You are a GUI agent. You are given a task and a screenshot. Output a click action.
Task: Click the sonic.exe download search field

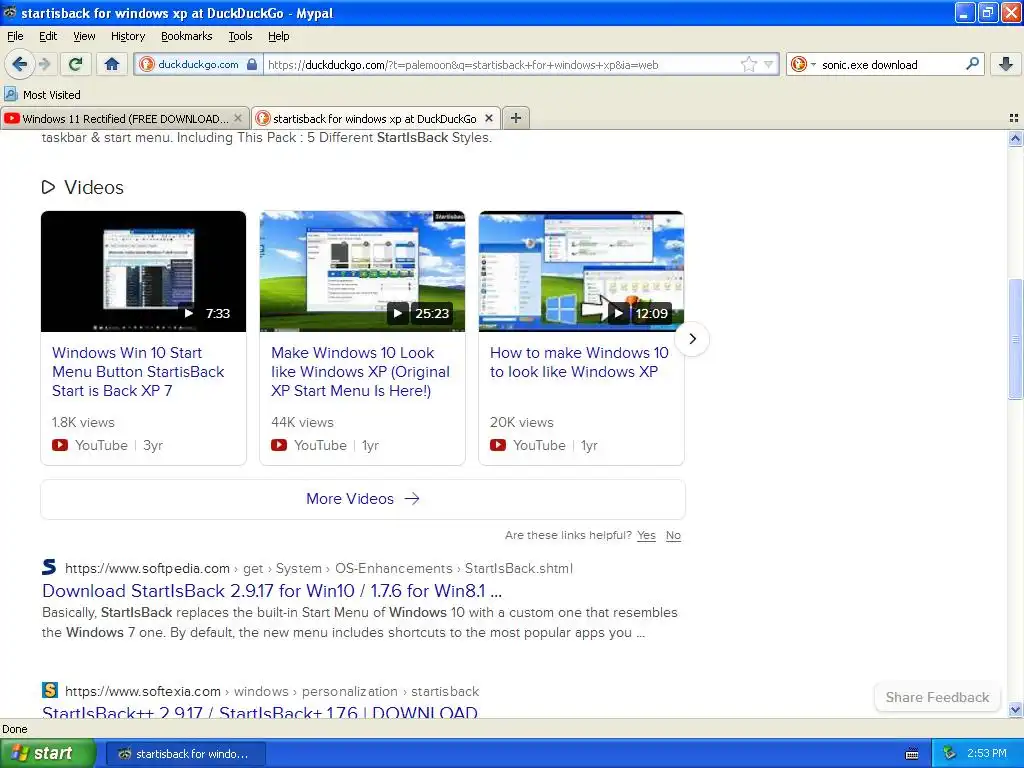889,65
